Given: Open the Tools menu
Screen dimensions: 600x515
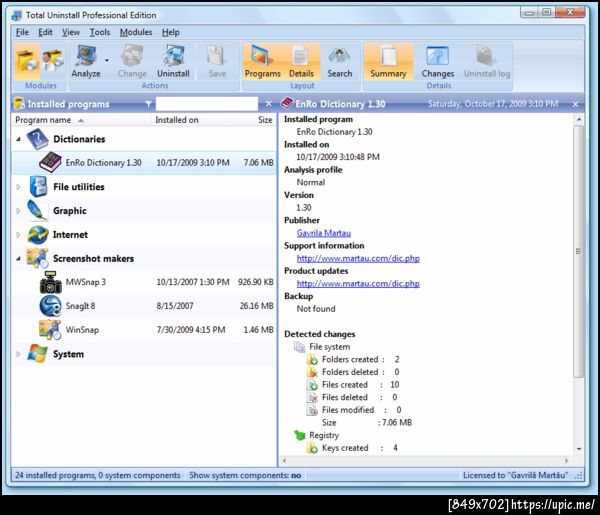Looking at the screenshot, I should [99, 33].
